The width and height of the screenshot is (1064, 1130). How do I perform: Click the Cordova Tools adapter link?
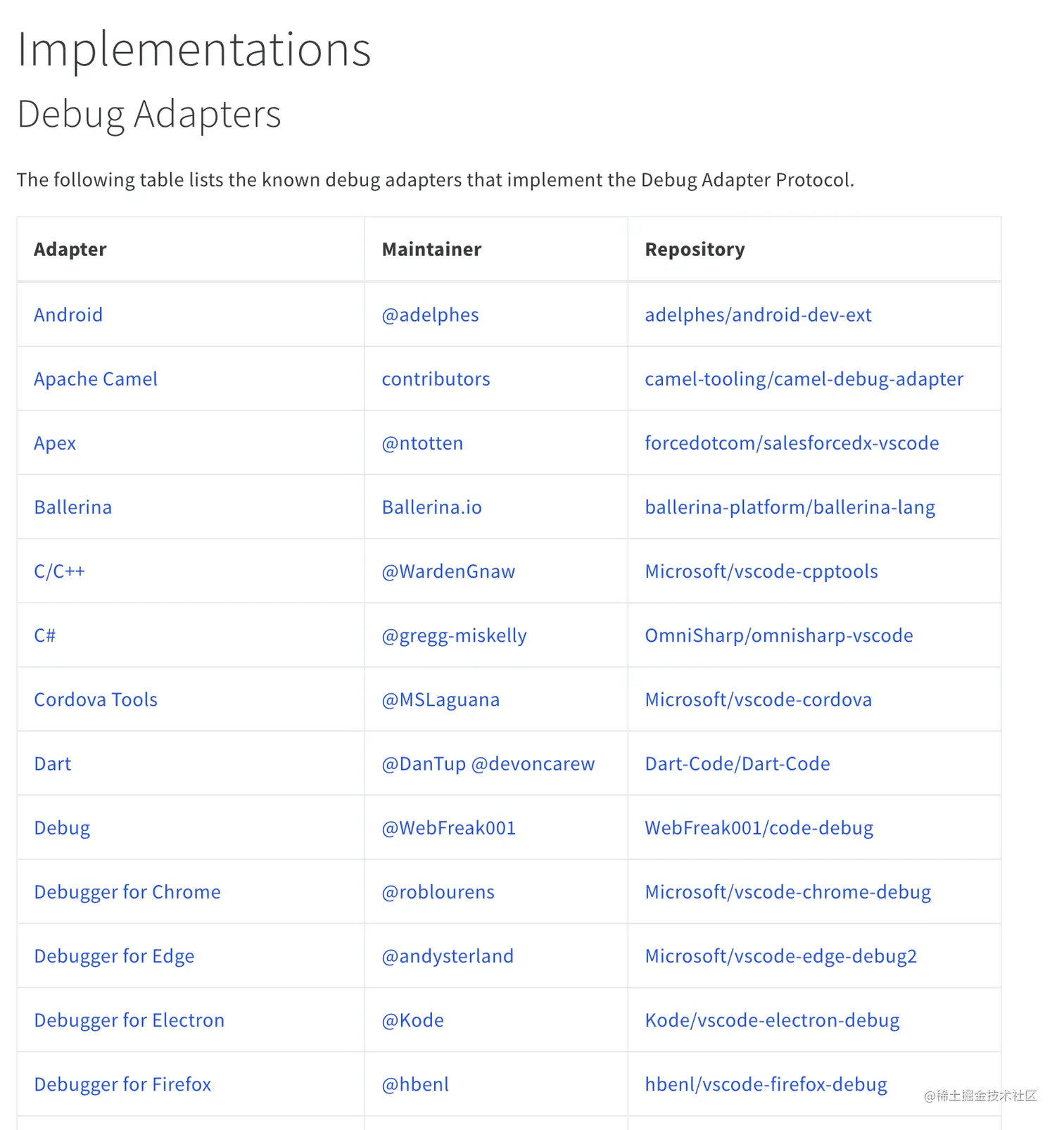coord(96,699)
